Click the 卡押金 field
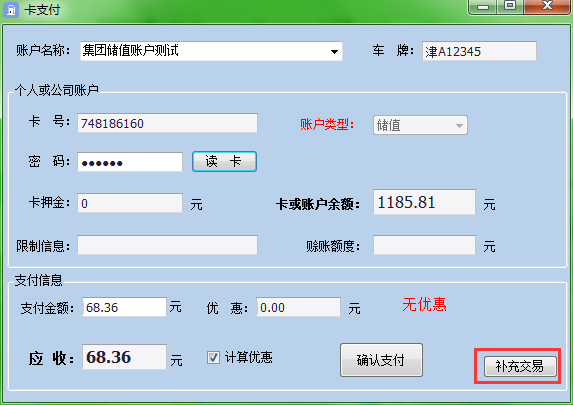 [x=130, y=203]
